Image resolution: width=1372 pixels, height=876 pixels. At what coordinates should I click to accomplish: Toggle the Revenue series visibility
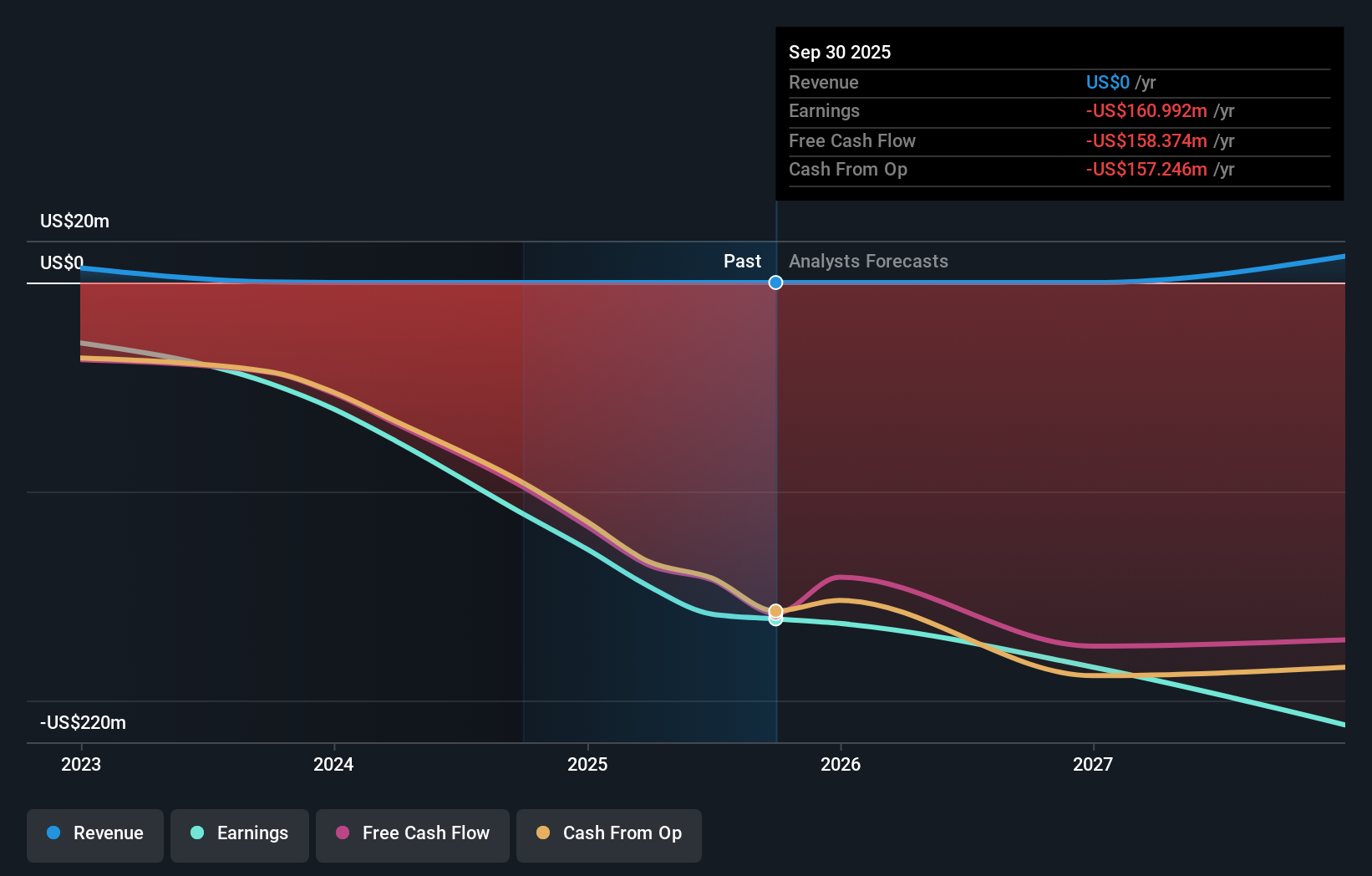pyautogui.click(x=94, y=833)
